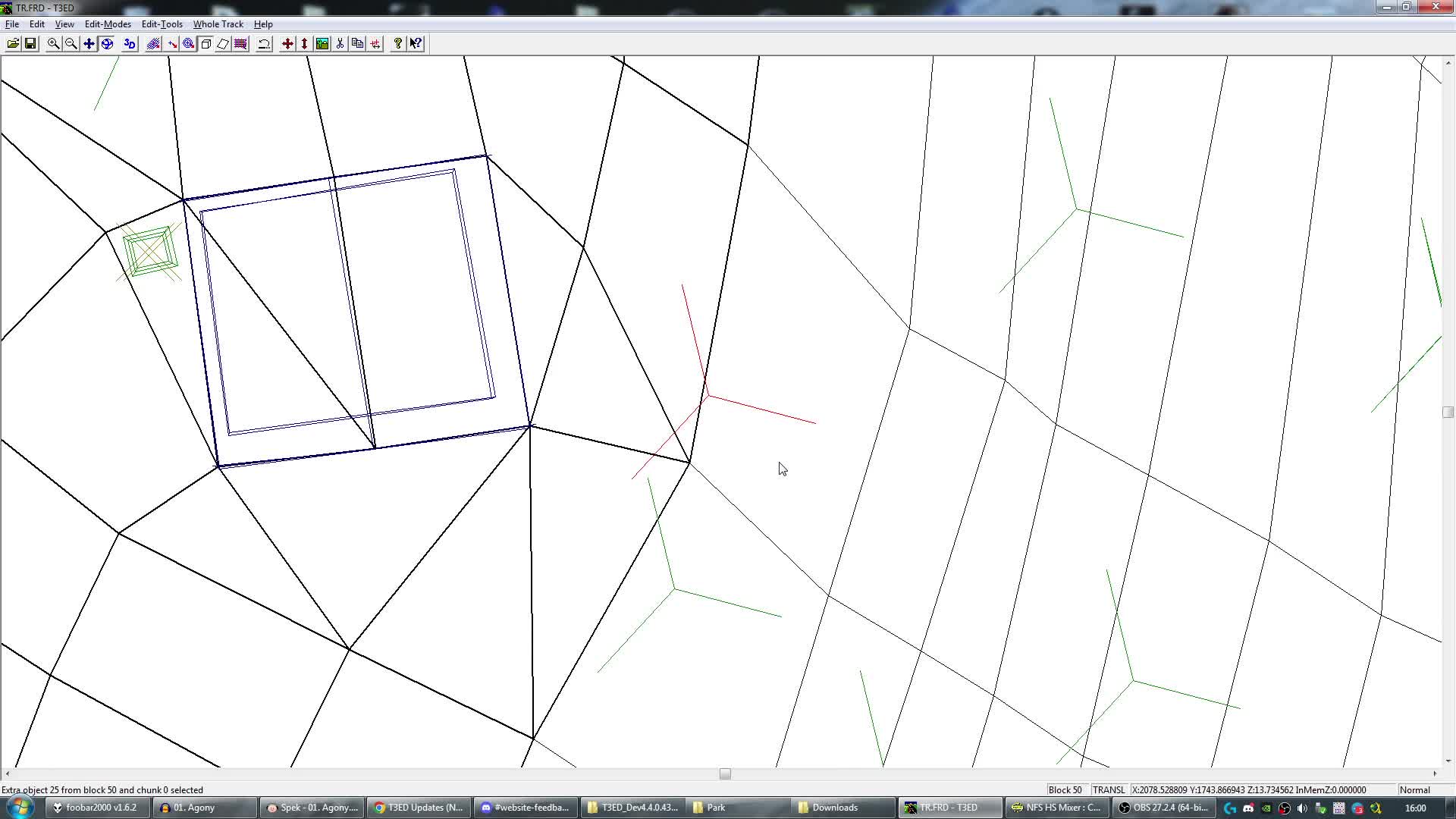Click the Copy icon in the toolbar
1456x819 pixels.
coord(357,44)
